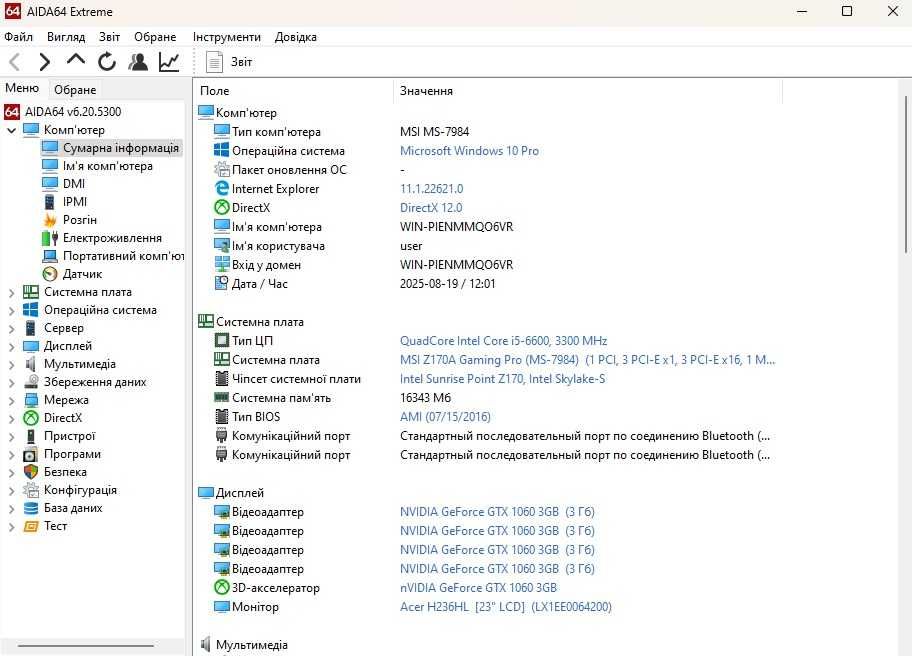The width and height of the screenshot is (912, 656).
Task: Expand the Мережа tree node
Action: pos(11,401)
